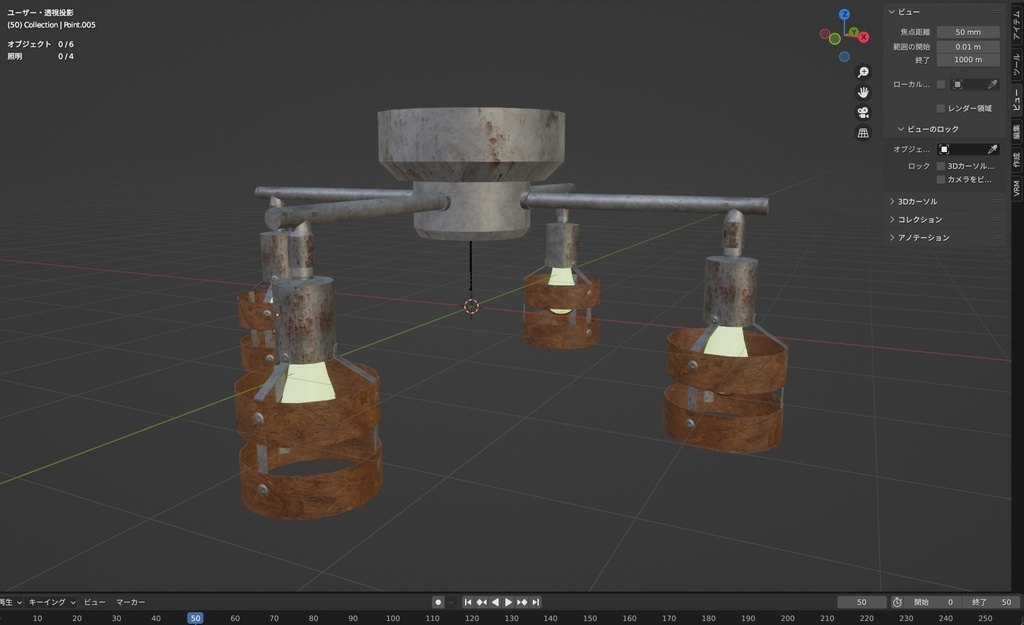The image size is (1024, 625).
Task: Open the timeline ビュー menu
Action: pyautogui.click(x=95, y=602)
